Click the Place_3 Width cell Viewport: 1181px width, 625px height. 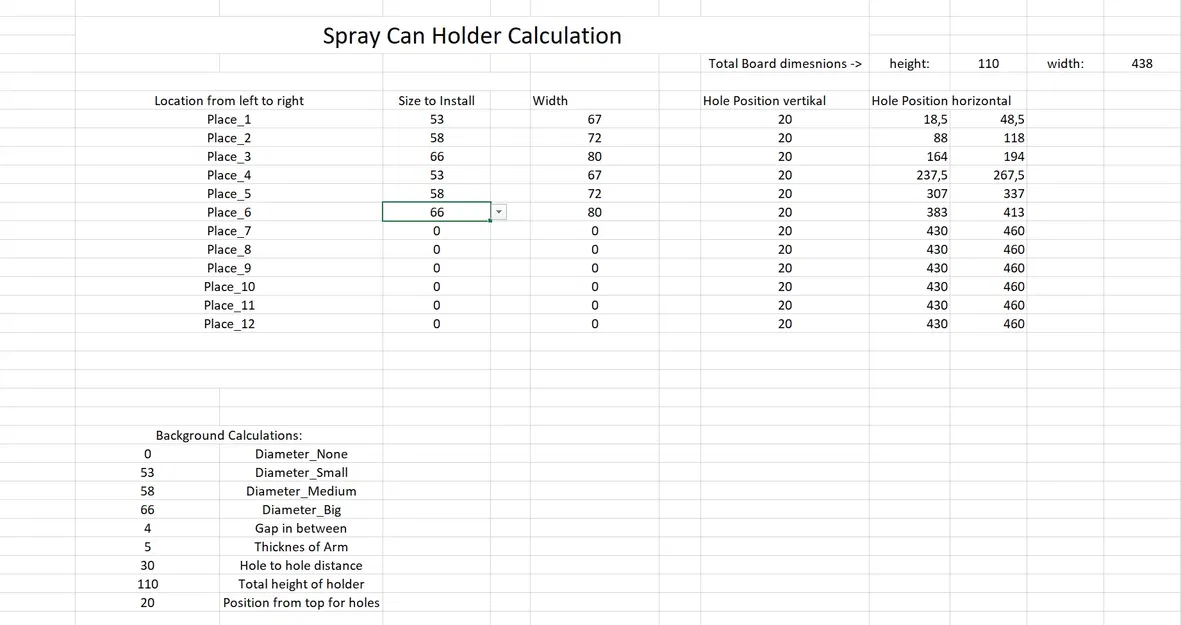pyautogui.click(x=594, y=156)
